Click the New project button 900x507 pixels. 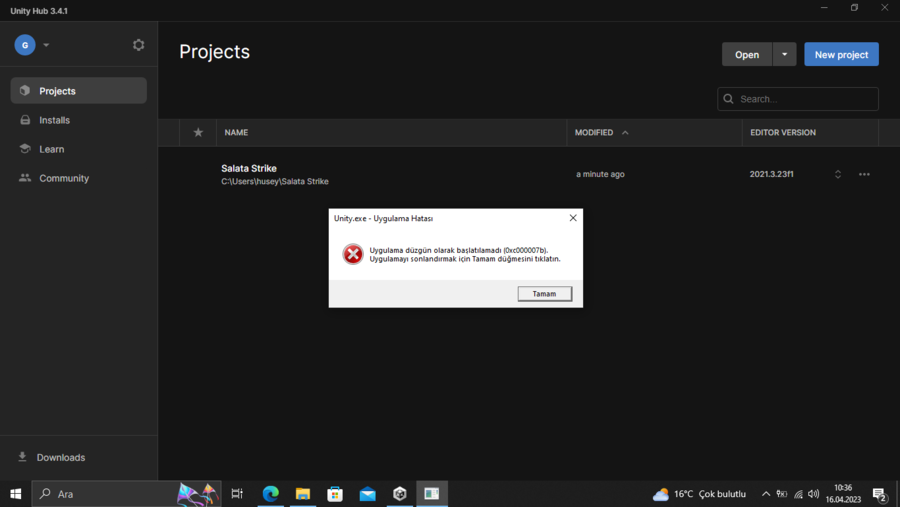point(841,55)
